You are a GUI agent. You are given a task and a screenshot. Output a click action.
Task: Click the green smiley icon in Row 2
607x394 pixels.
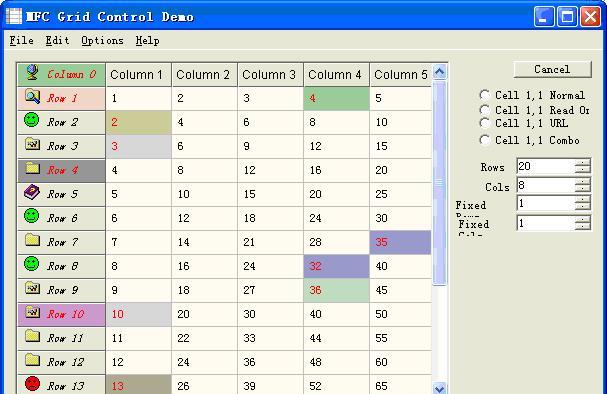[x=31, y=120]
